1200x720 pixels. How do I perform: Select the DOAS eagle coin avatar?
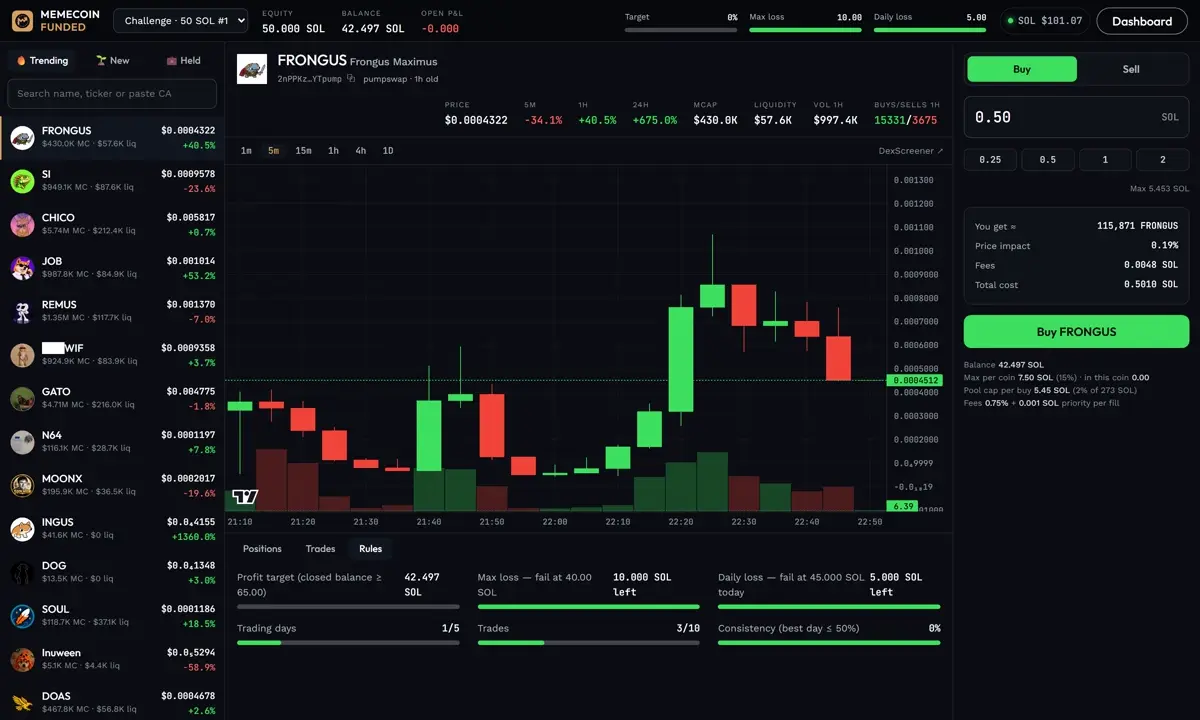click(x=22, y=703)
